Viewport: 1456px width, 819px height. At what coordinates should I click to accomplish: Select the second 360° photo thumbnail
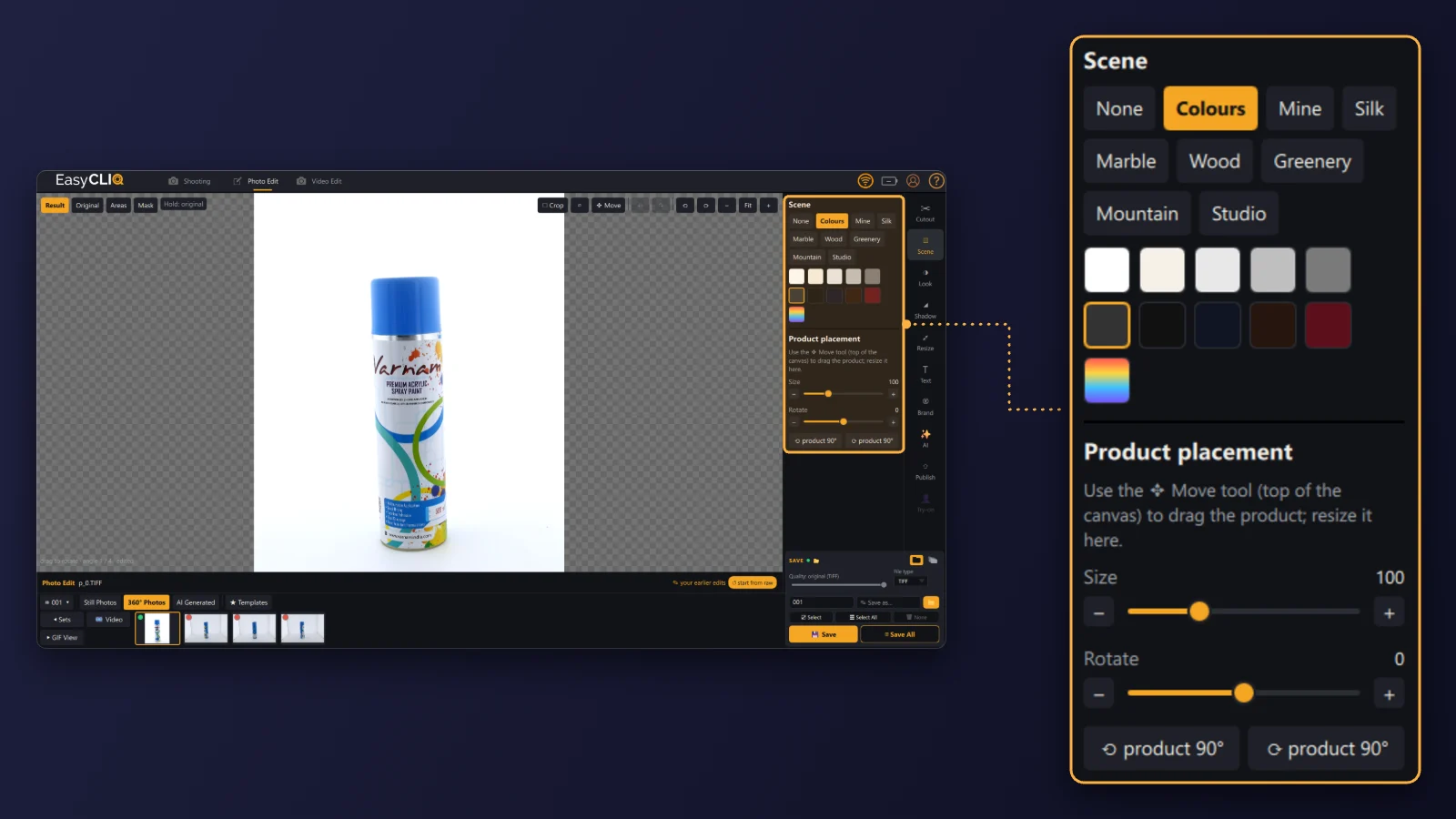click(x=206, y=629)
